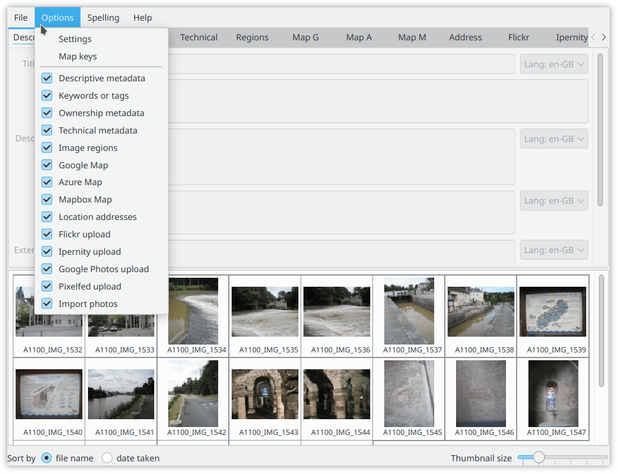Close the Options menu
This screenshot has width=618, height=474.
click(x=58, y=18)
